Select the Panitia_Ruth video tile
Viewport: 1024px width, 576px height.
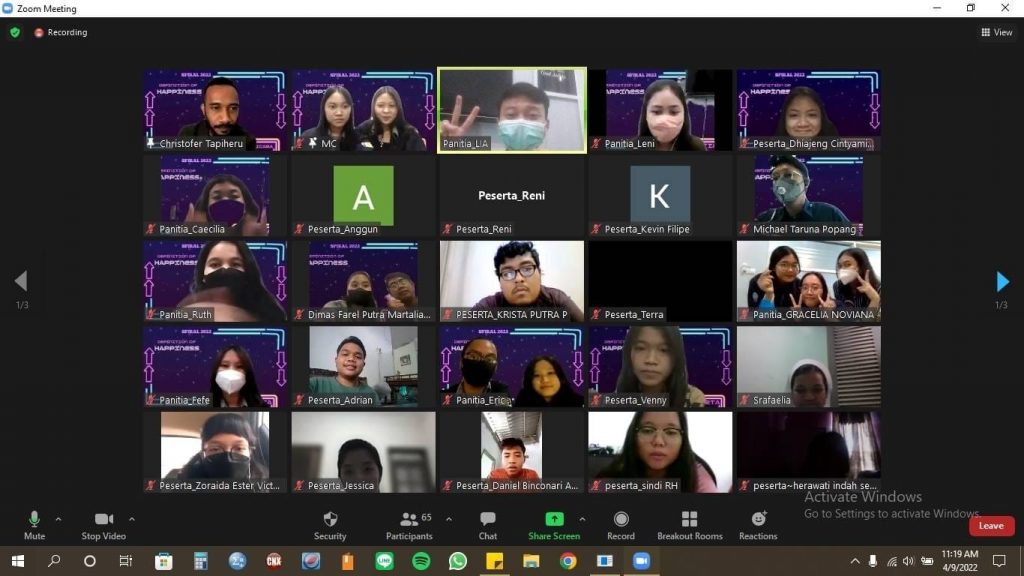(x=215, y=281)
